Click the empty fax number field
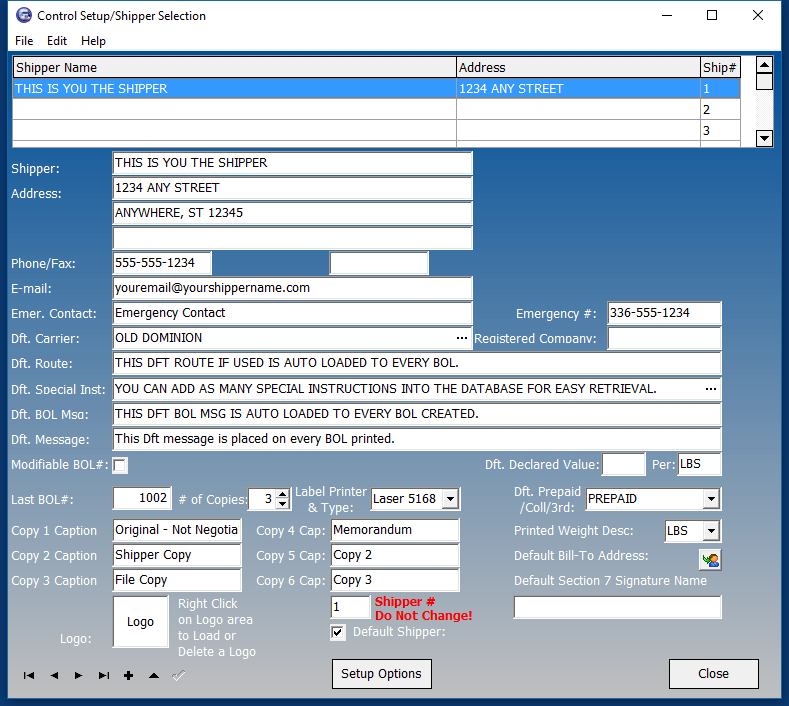789x706 pixels. click(379, 263)
